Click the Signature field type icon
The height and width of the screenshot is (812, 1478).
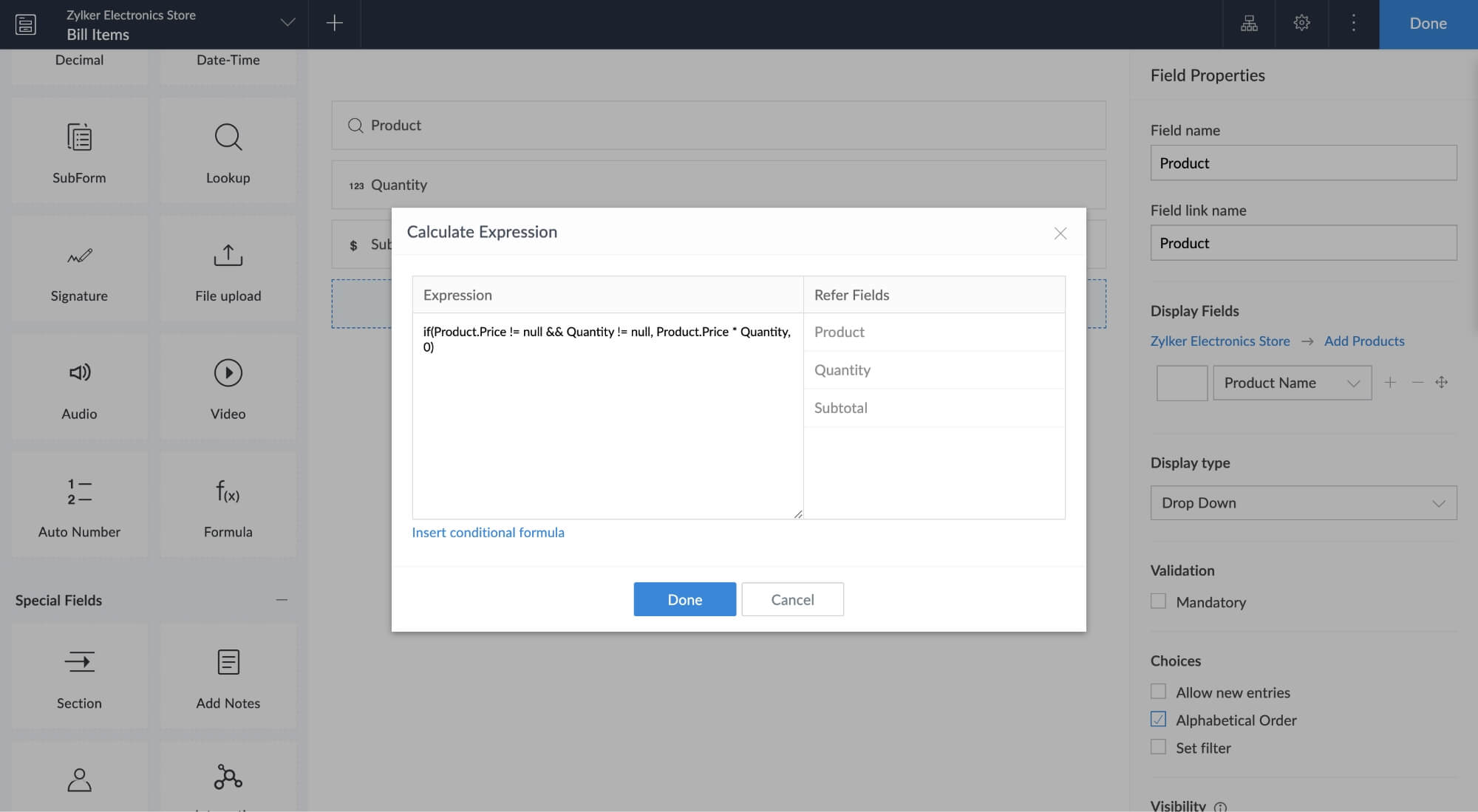[x=79, y=267]
